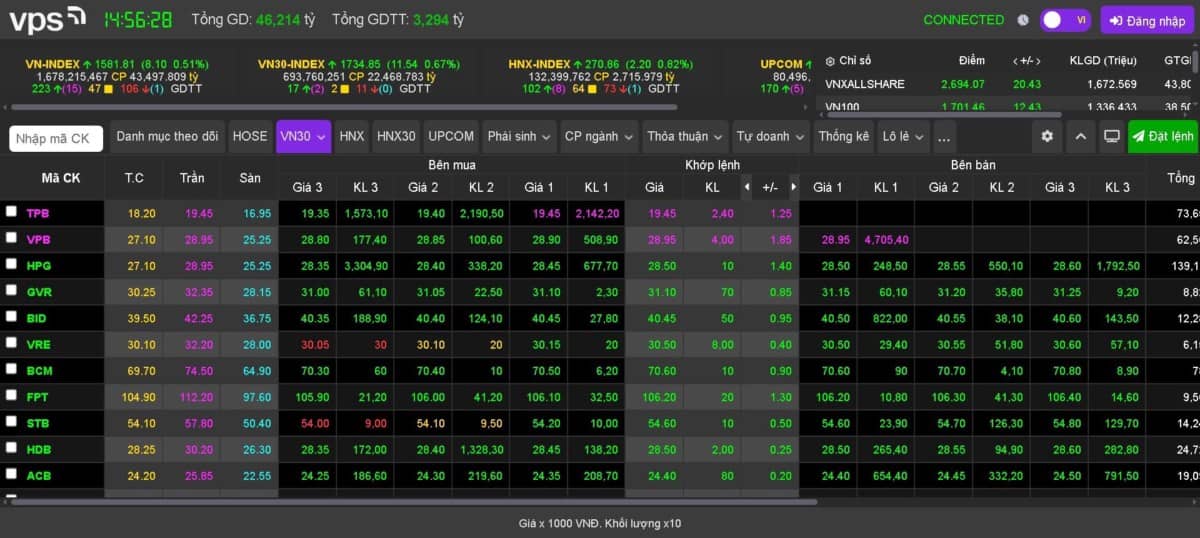The width and height of the screenshot is (1200, 538).
Task: Click the collapse-up chevron icon in toolbar
Action: 1080,136
